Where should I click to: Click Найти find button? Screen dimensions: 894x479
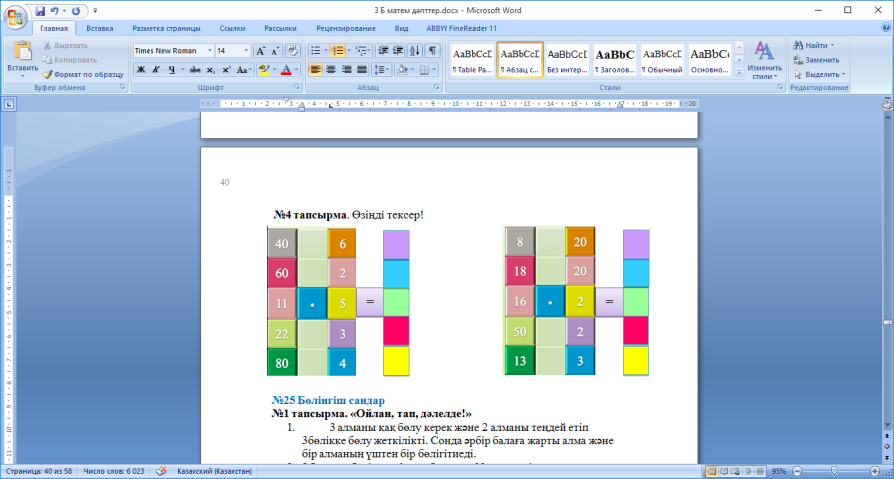(x=815, y=45)
